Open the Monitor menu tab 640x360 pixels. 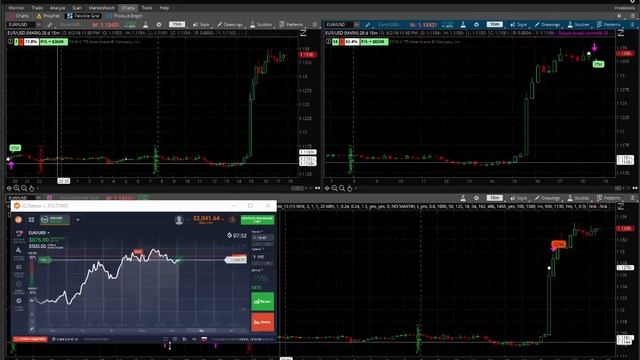[x=16, y=8]
